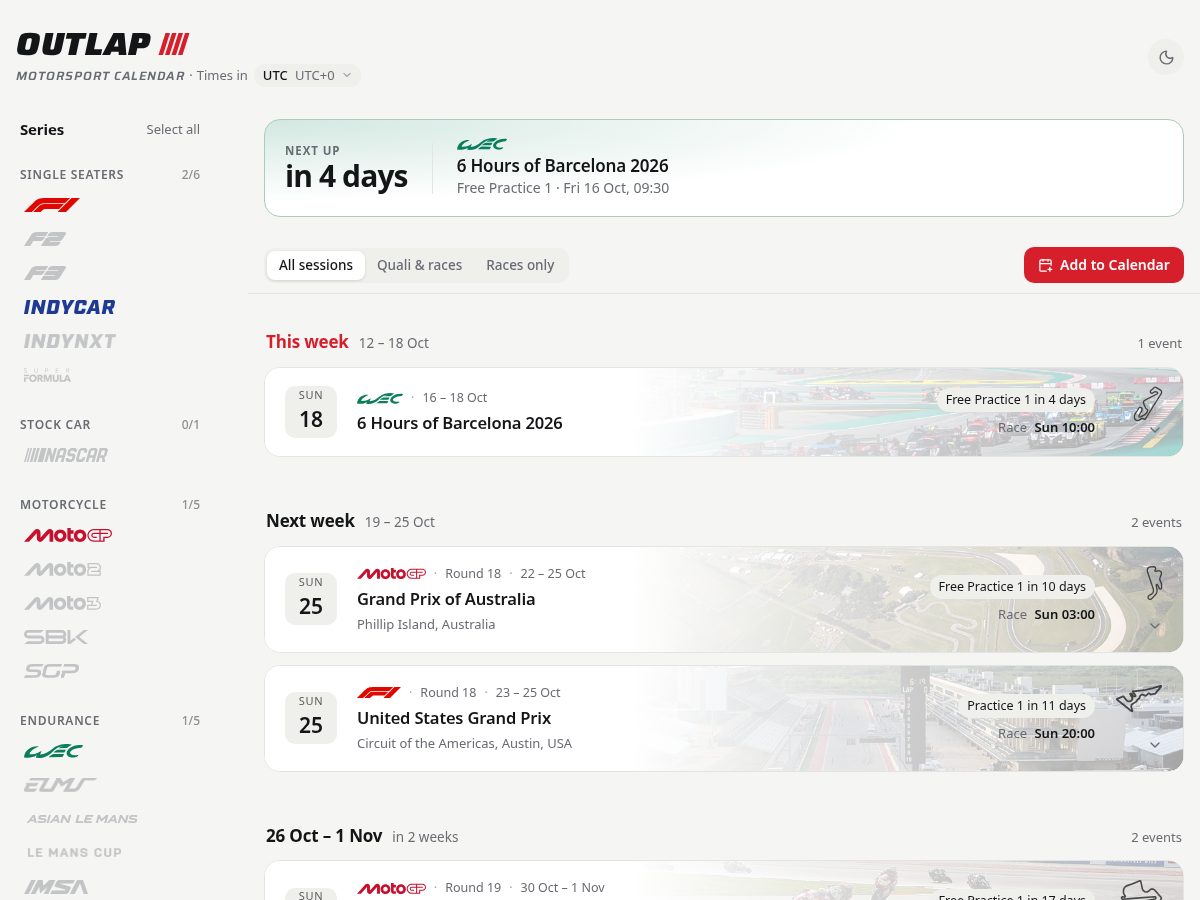Toggle the MotoGP series filter
Viewport: 1200px width, 900px height.
click(x=68, y=535)
